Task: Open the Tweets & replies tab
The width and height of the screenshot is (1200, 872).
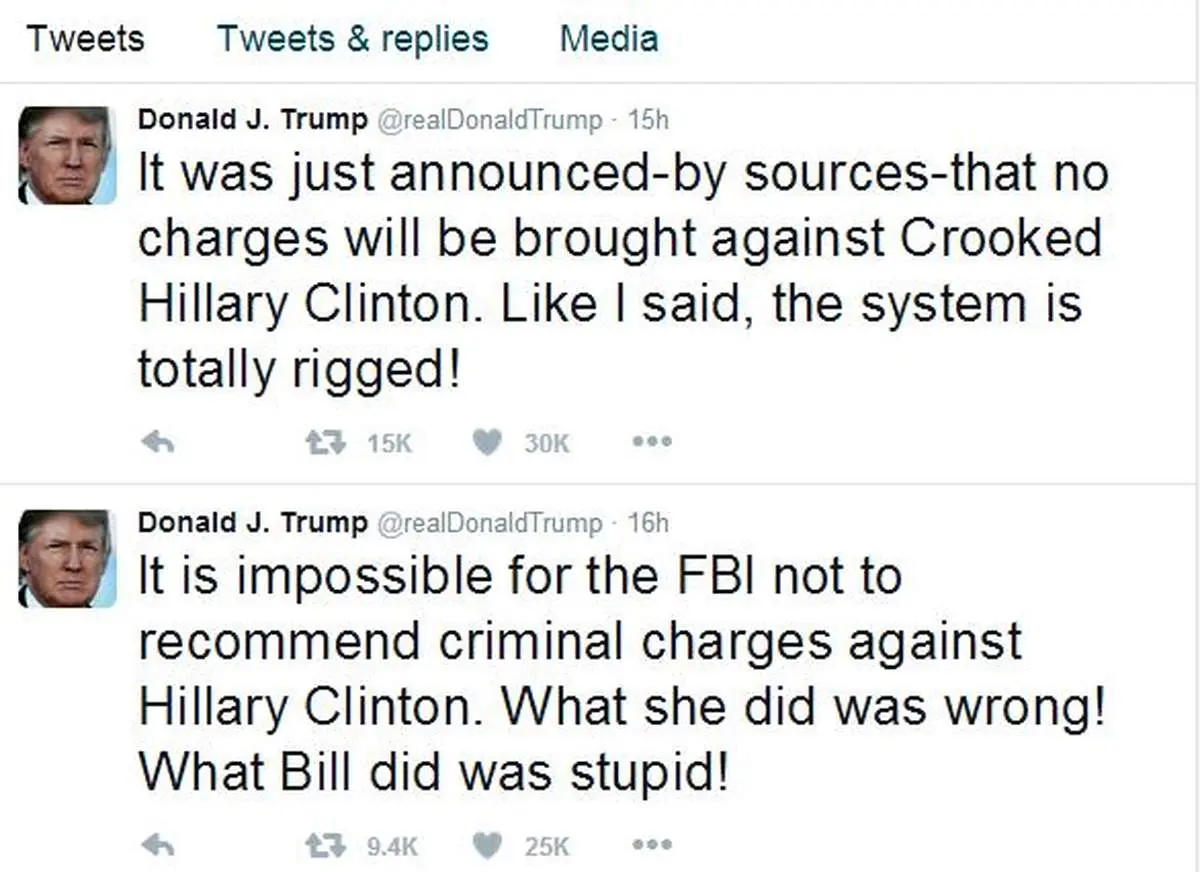Action: [353, 39]
